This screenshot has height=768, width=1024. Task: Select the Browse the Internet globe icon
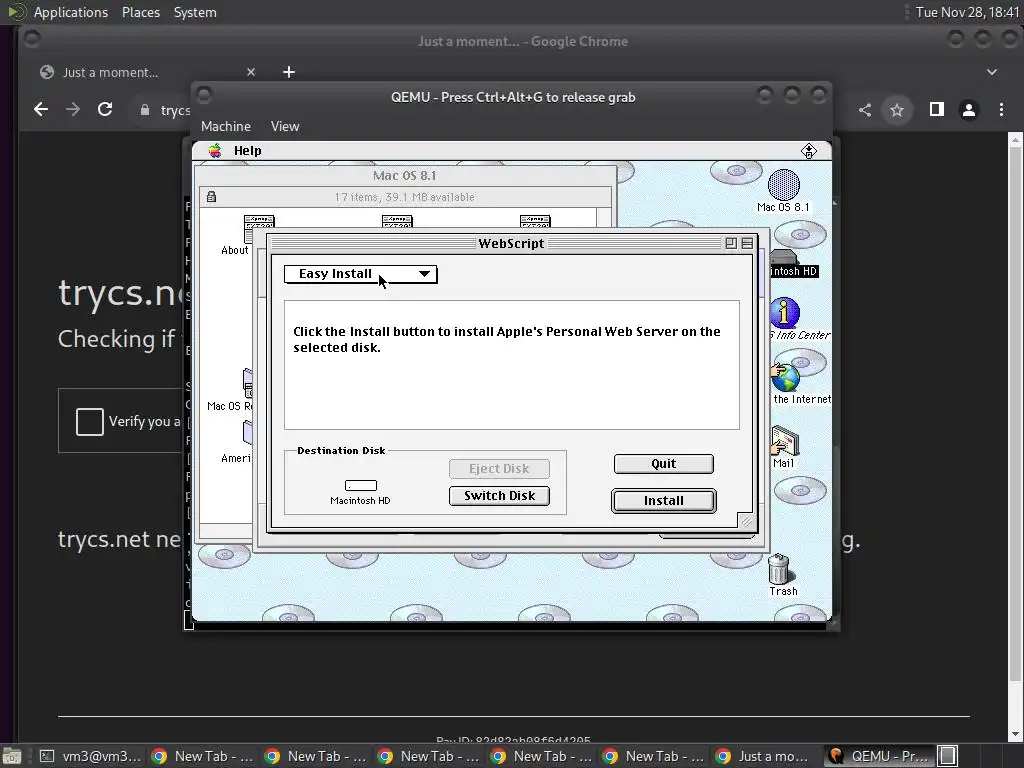click(786, 377)
